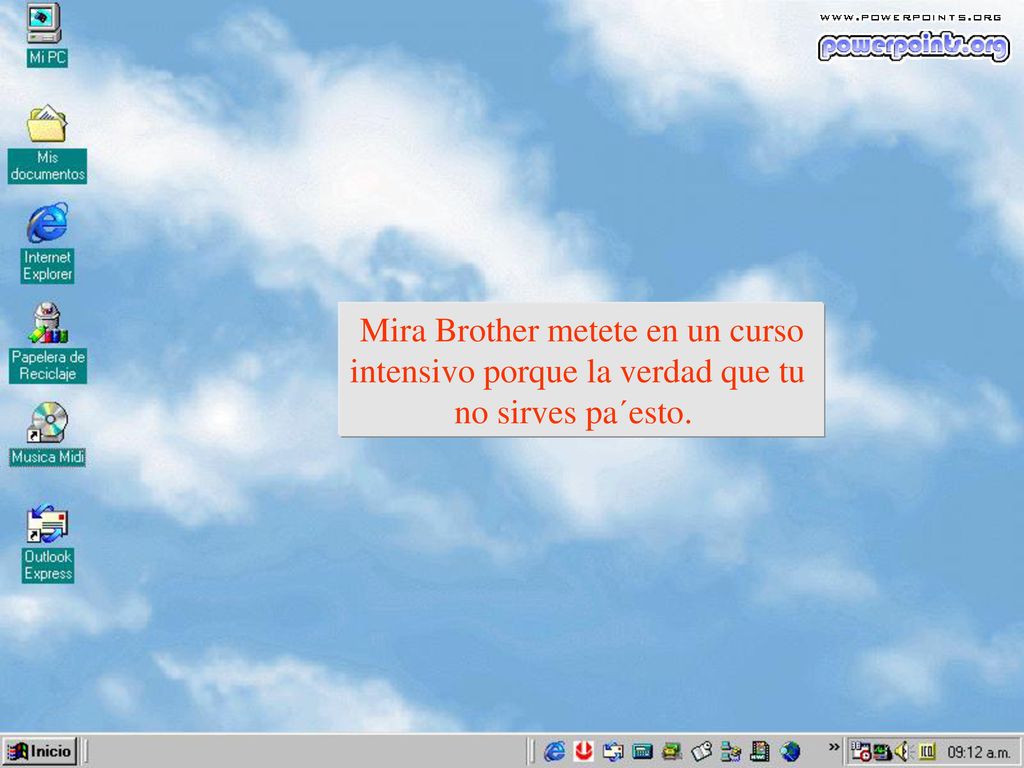
Task: Click the scheduler calendar tray icon
Action: click(x=860, y=752)
